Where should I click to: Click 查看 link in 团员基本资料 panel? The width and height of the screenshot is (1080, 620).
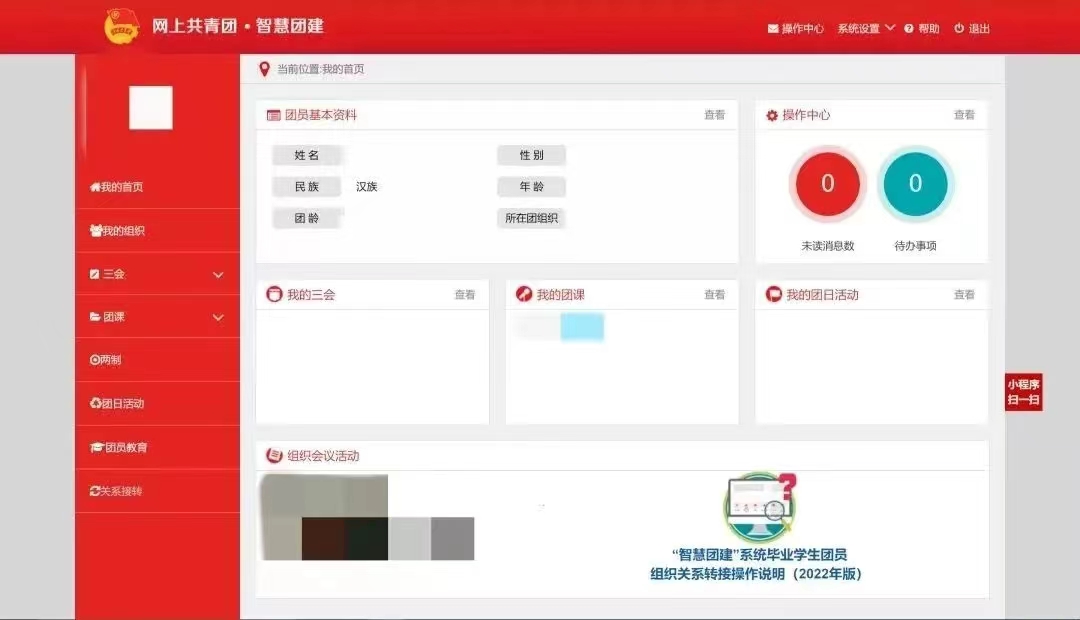coord(714,115)
